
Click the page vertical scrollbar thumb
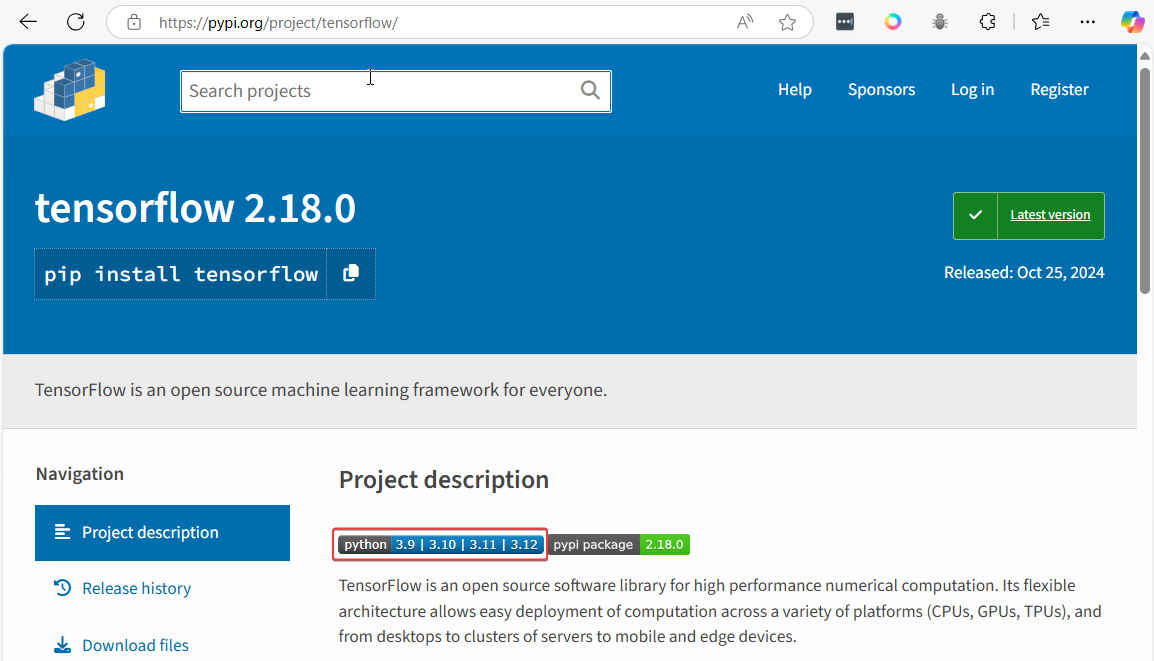(1144, 181)
